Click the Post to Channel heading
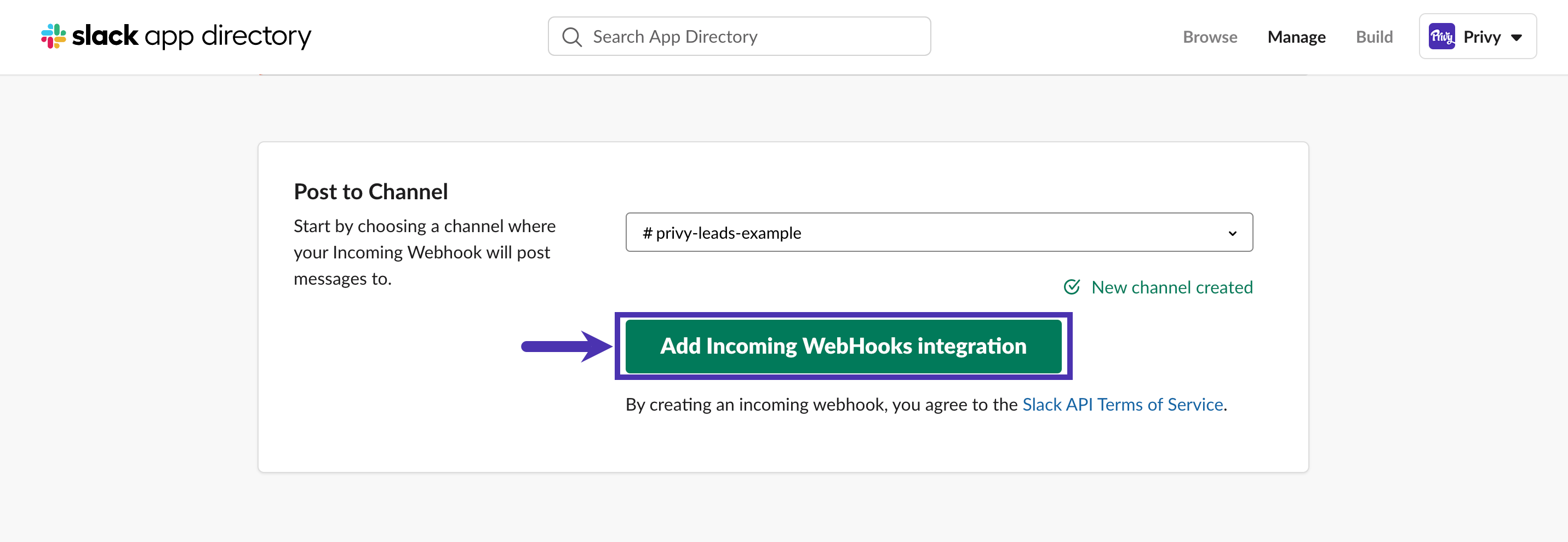Viewport: 1568px width, 542px height. (x=371, y=192)
